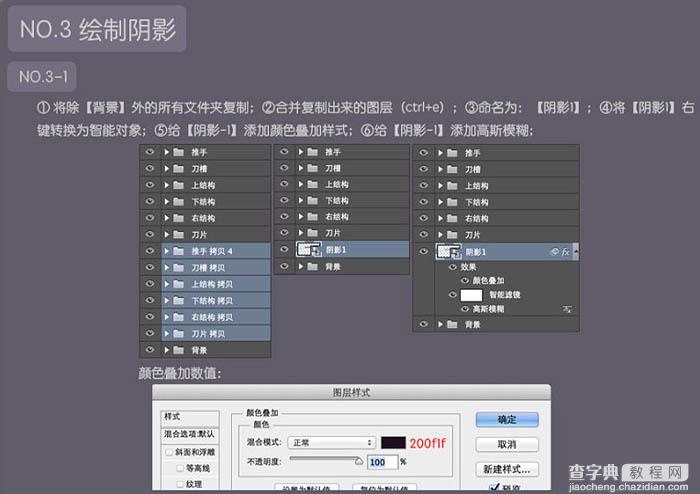Select the 推手 拷贝 4 layer name
The height and width of the screenshot is (494, 700).
[x=212, y=251]
